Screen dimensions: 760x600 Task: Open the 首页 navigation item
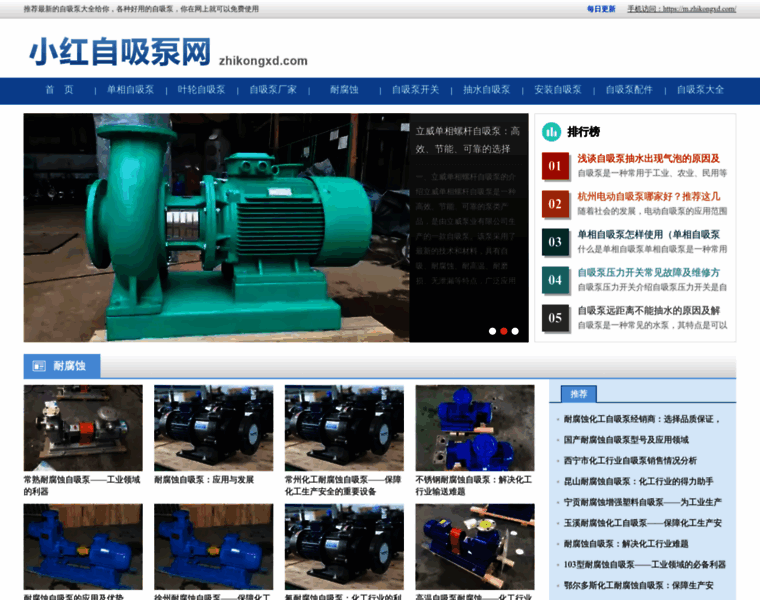[x=59, y=90]
